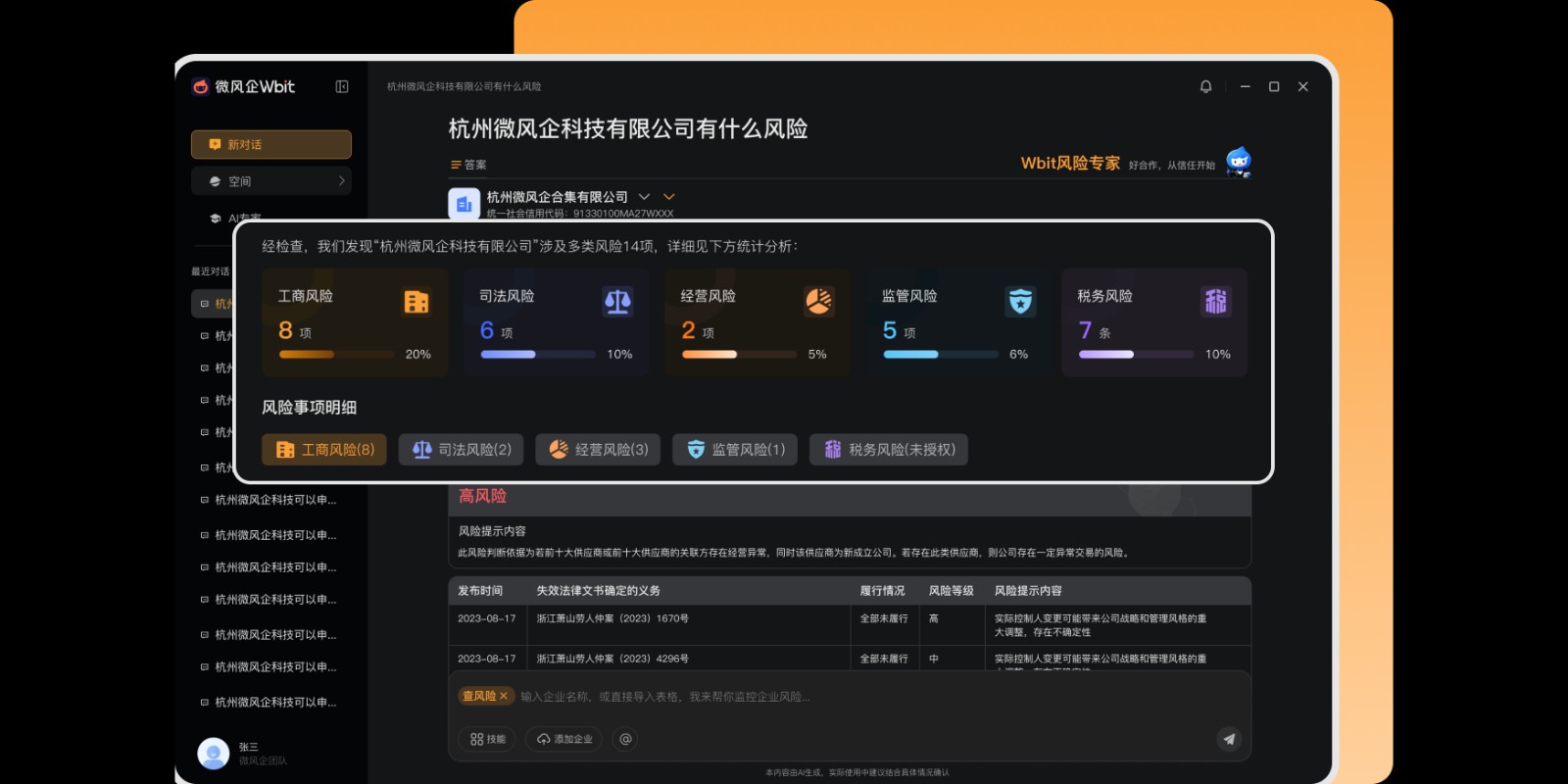
Task: Show the 监管风险(1) tab
Action: [735, 450]
